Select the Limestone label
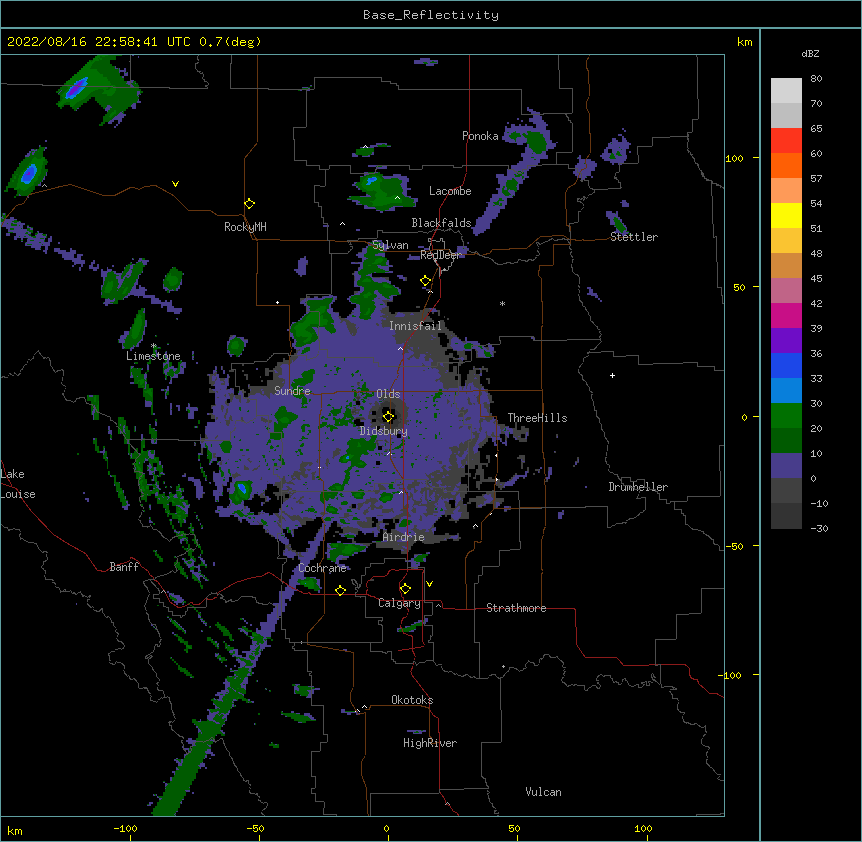Screen dimensions: 862x842 coord(153,356)
